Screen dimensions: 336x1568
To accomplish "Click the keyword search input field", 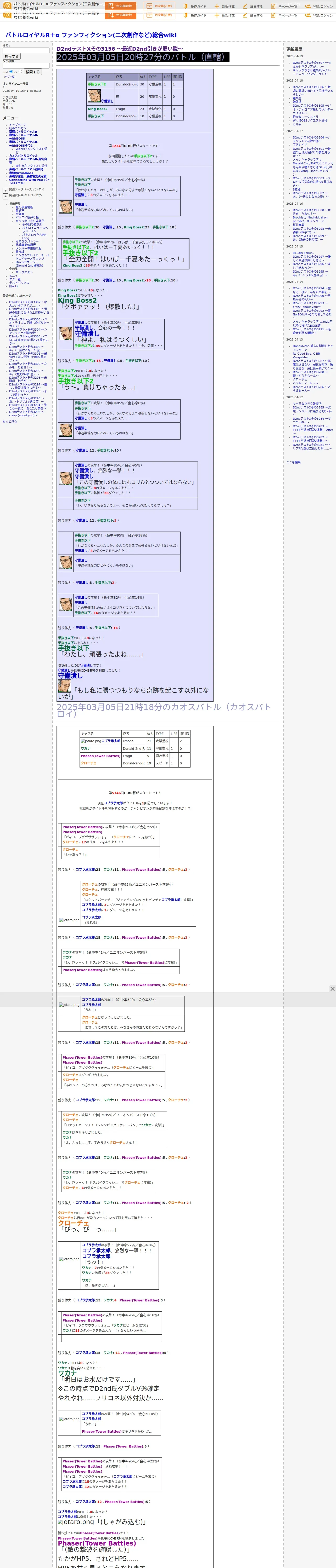I will pos(26,50).
